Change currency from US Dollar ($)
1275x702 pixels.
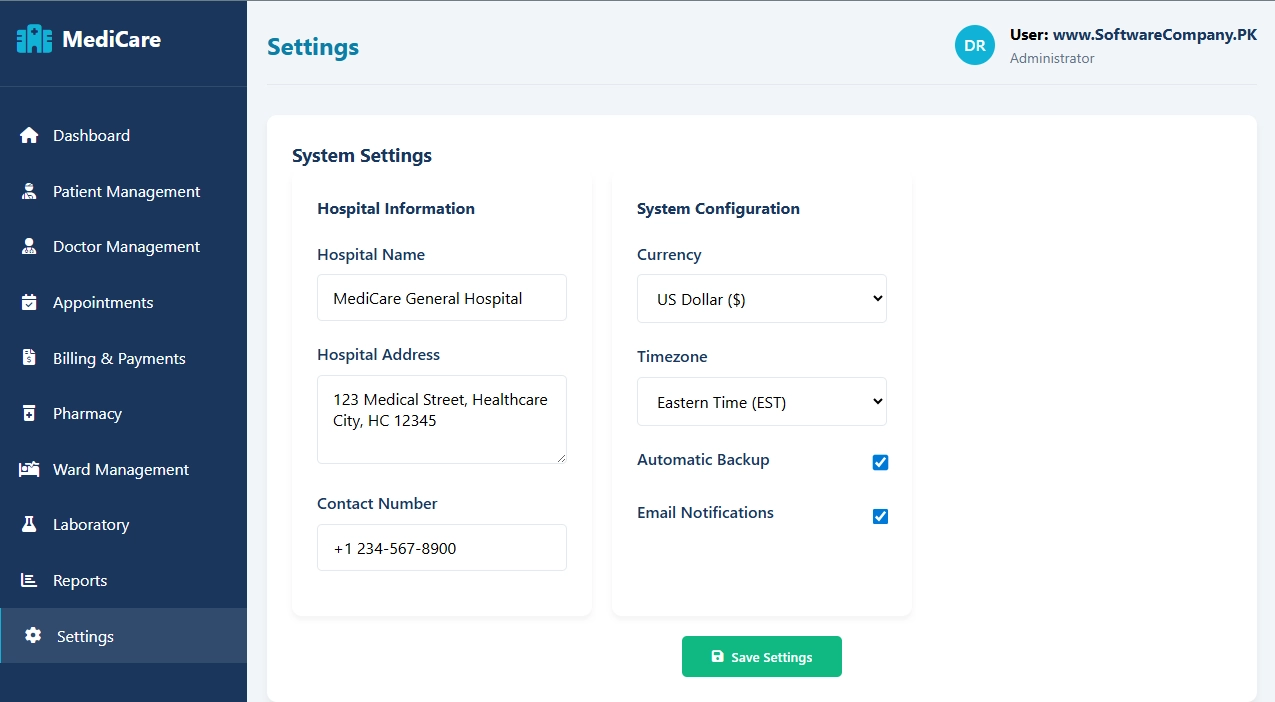click(761, 298)
